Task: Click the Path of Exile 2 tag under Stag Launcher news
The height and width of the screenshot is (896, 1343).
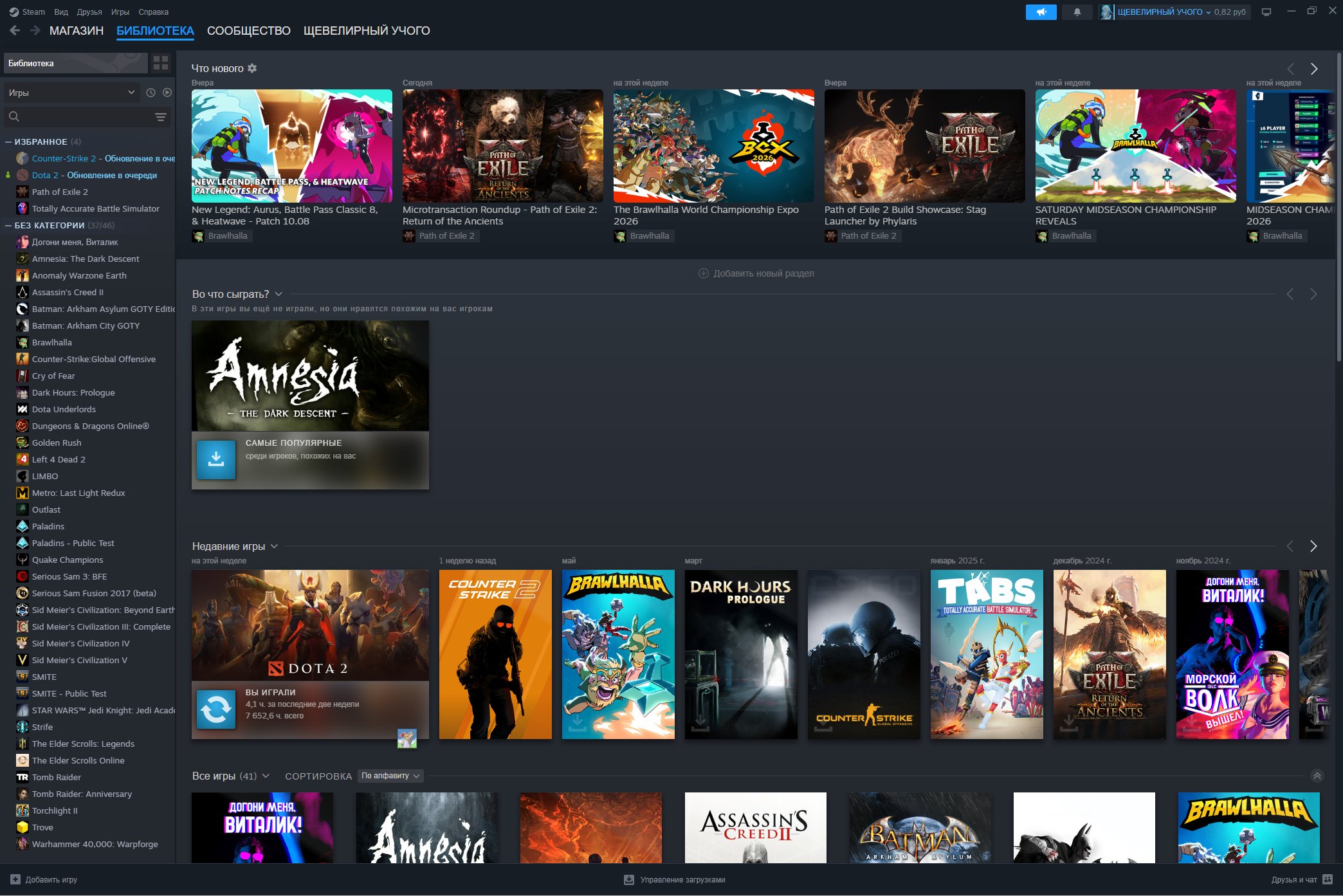Action: click(x=863, y=236)
